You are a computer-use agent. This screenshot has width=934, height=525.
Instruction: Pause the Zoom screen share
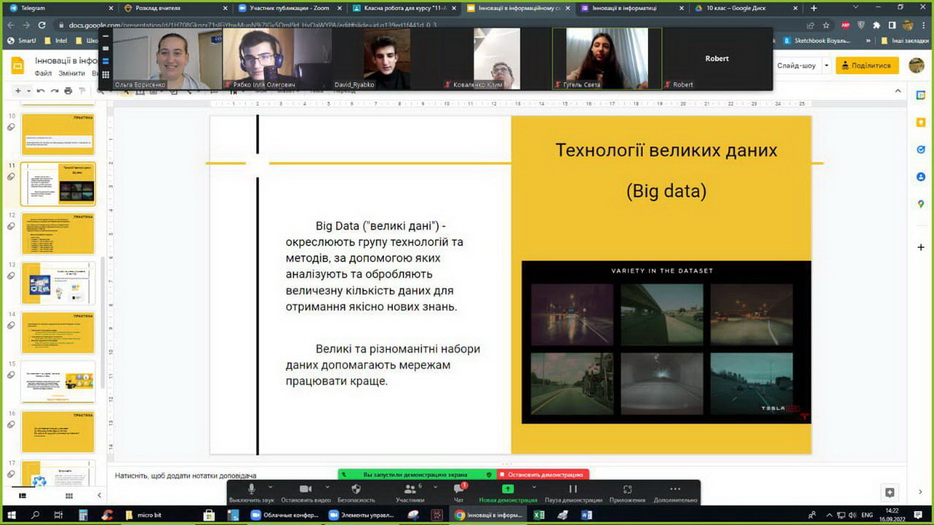coord(573,492)
